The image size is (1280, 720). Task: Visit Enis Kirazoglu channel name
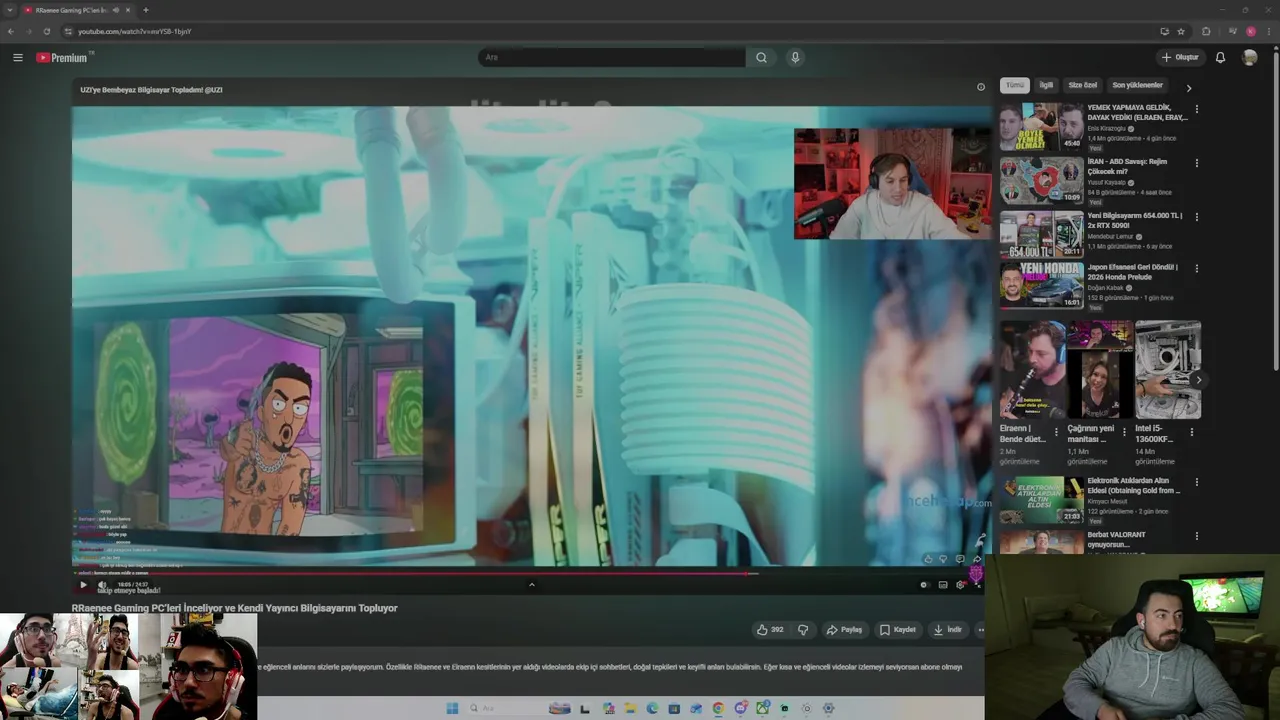click(1107, 129)
